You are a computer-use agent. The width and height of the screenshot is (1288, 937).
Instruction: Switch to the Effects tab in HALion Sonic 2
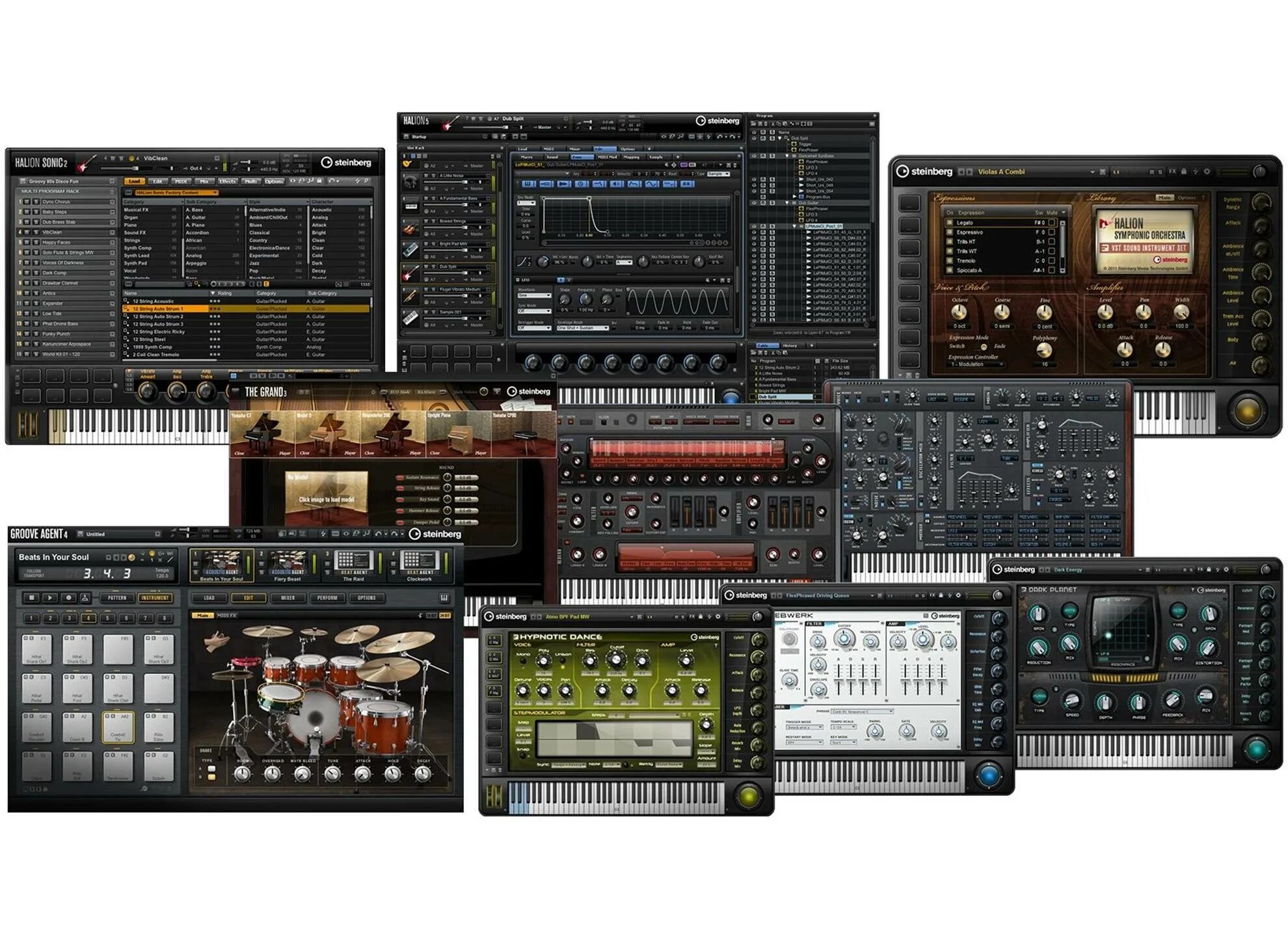pos(228,181)
